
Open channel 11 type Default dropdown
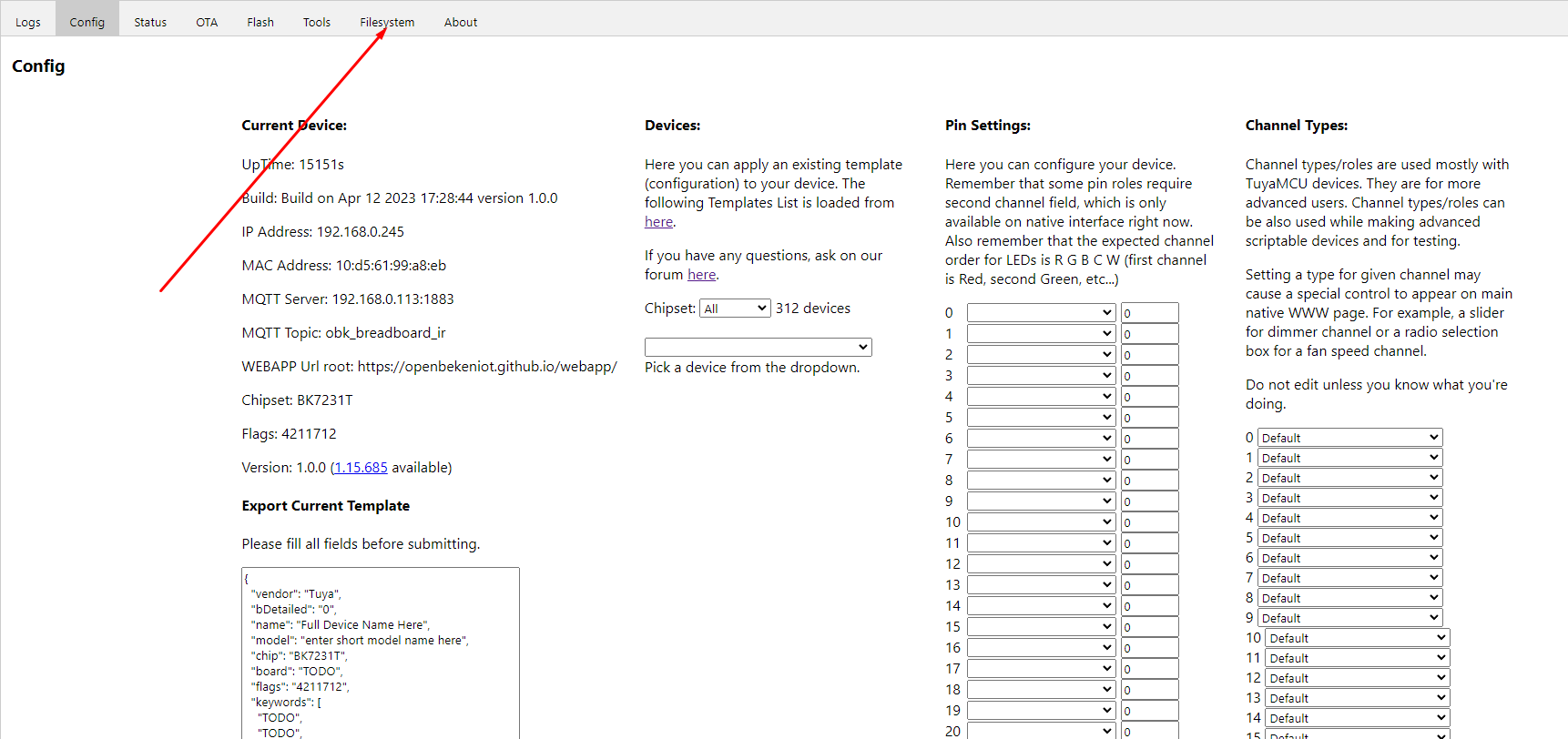tap(1358, 658)
